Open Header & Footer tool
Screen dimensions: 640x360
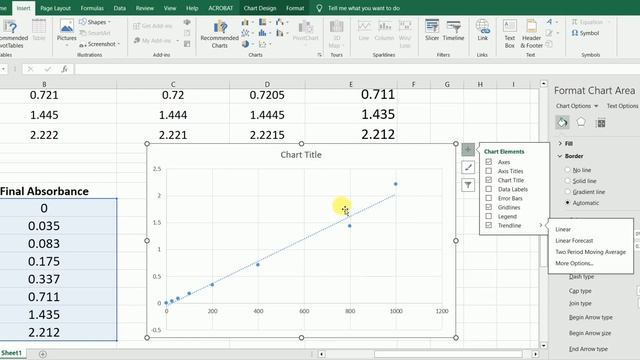coord(531,33)
